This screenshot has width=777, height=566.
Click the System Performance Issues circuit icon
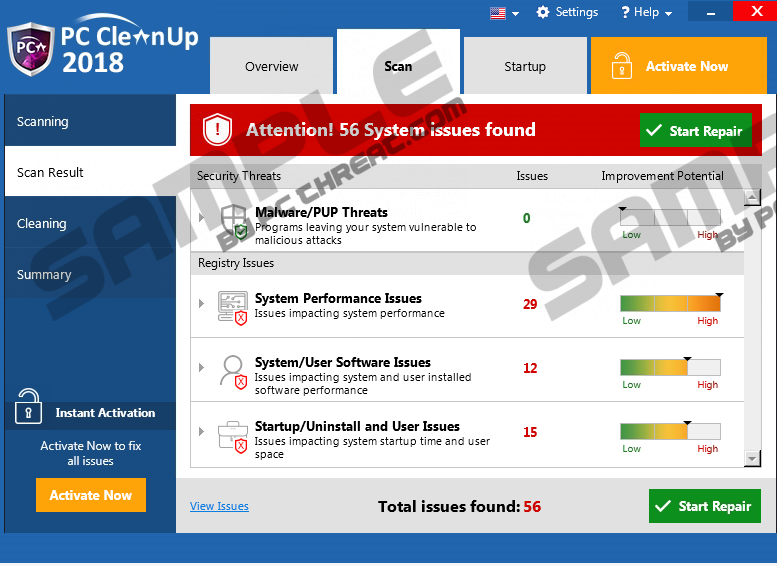(233, 308)
